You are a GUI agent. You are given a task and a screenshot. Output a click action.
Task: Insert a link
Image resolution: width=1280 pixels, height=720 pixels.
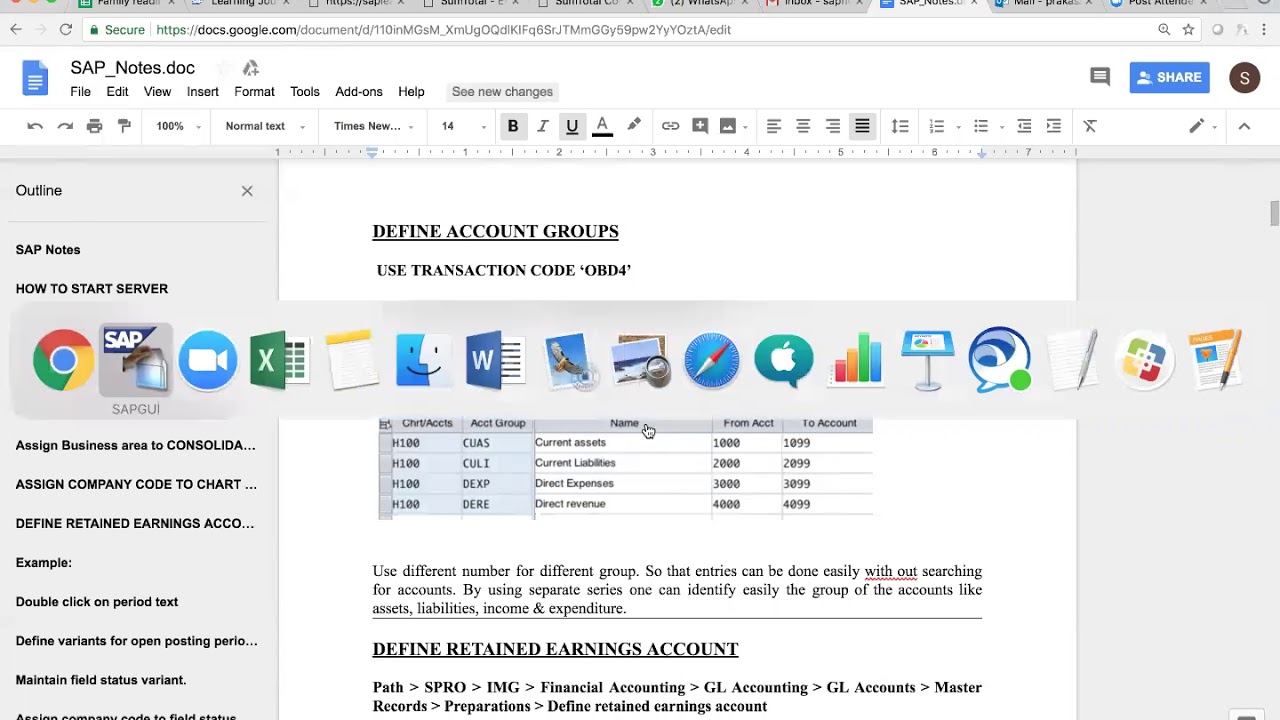point(670,126)
